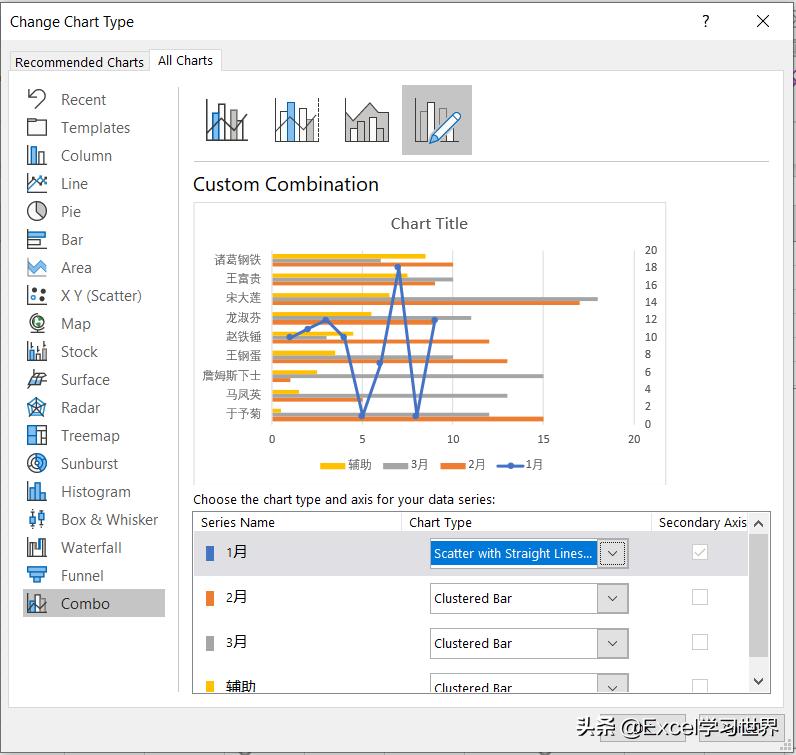This screenshot has width=796, height=755.
Task: Select Clustered Column - Line on Secondary Axis icon
Action: (x=297, y=120)
